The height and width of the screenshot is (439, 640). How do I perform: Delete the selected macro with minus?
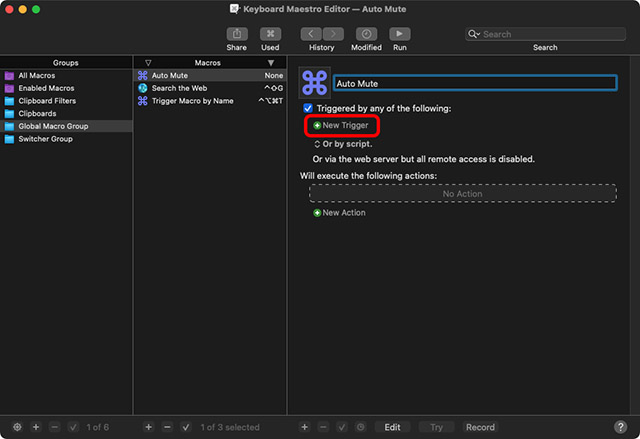click(x=167, y=427)
